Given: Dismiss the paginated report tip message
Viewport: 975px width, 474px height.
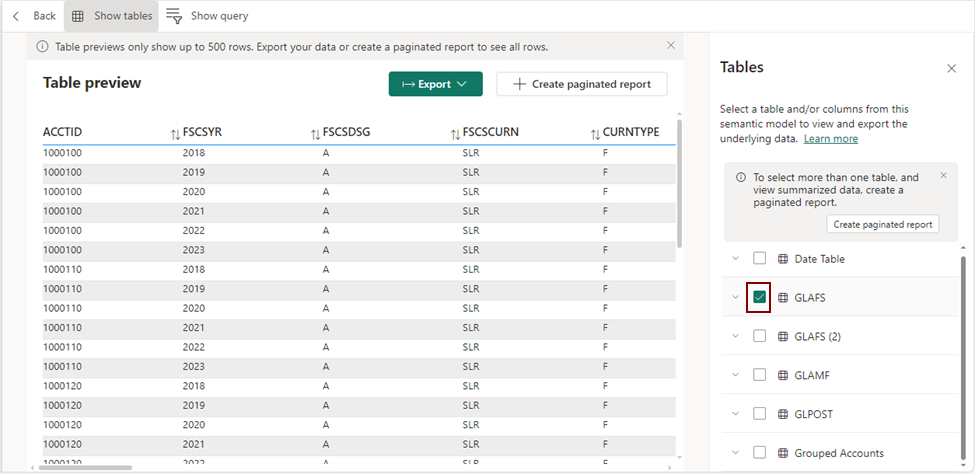Looking at the screenshot, I should [x=943, y=176].
